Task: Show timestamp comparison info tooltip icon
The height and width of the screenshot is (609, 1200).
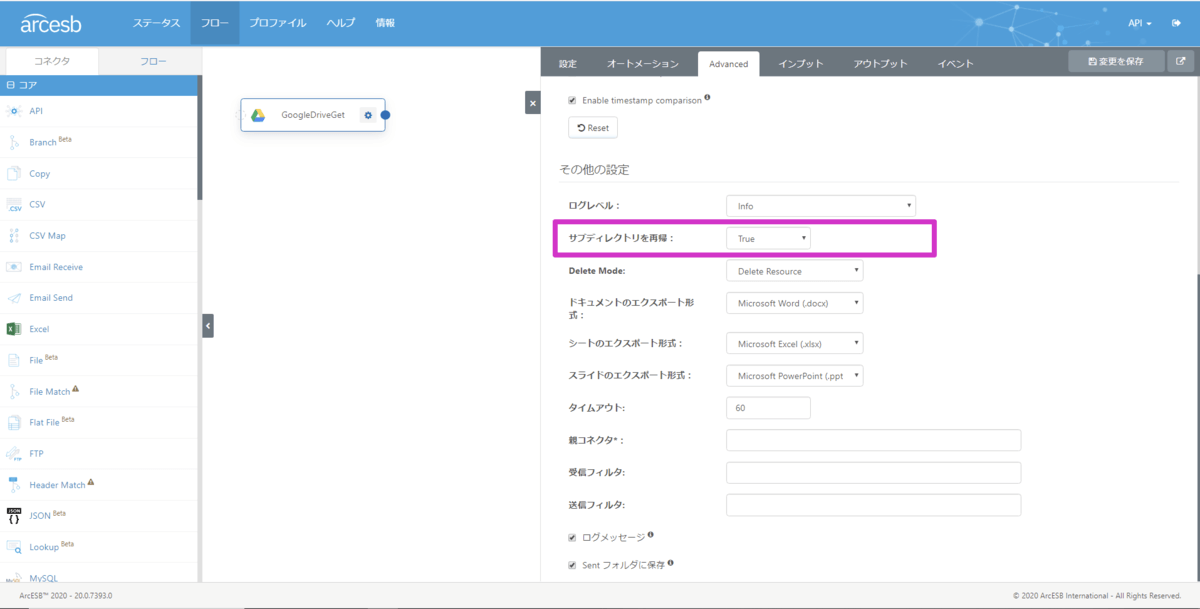Action: (707, 98)
